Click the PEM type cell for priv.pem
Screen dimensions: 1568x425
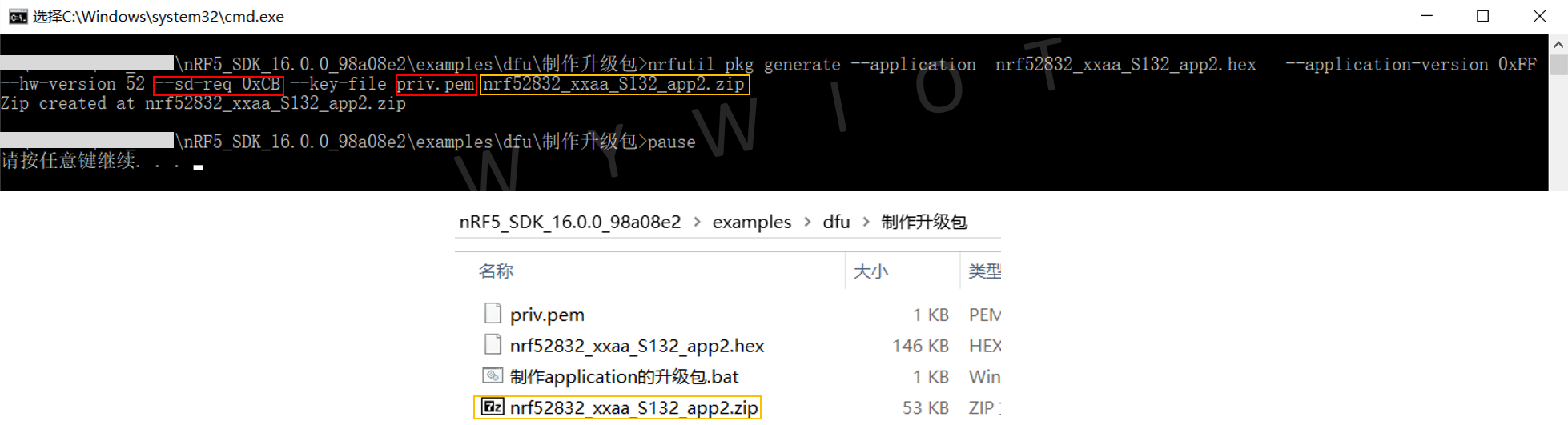coord(984,315)
